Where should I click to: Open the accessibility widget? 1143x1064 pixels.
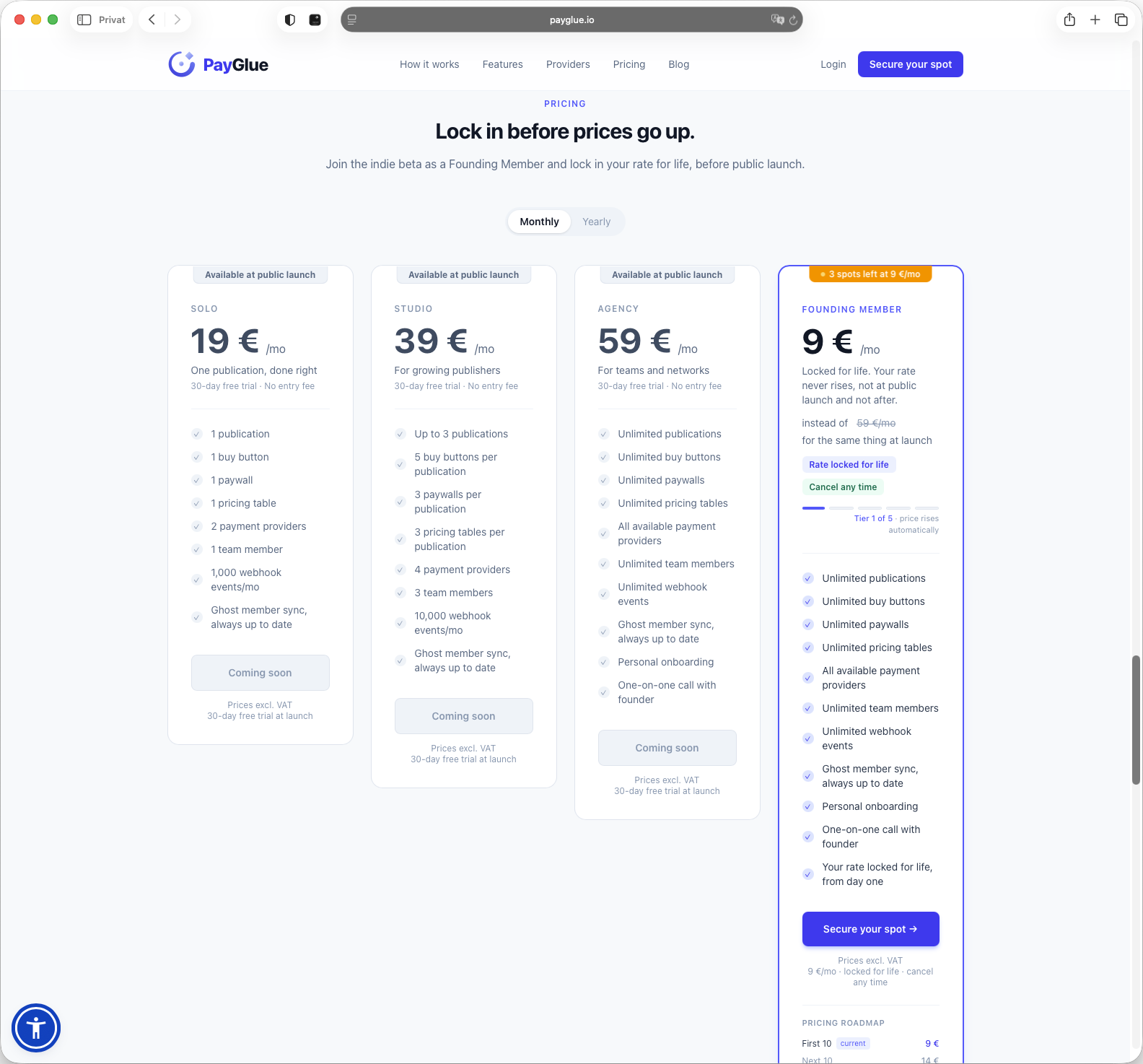point(36,1028)
